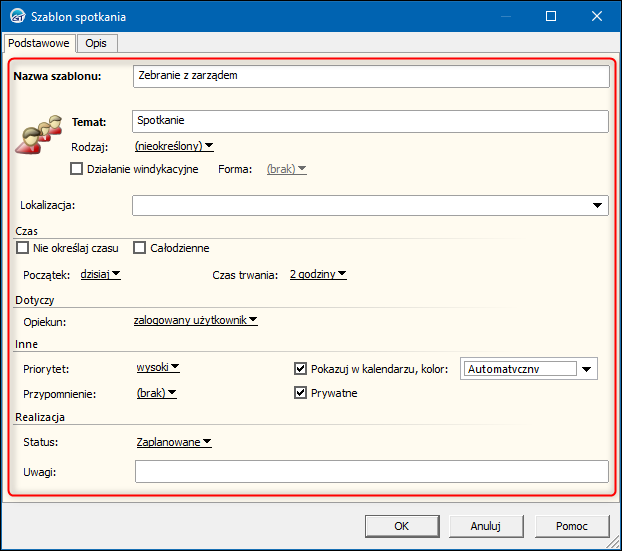
Task: Minimize the Szablon spotkania window
Action: coord(506,16)
